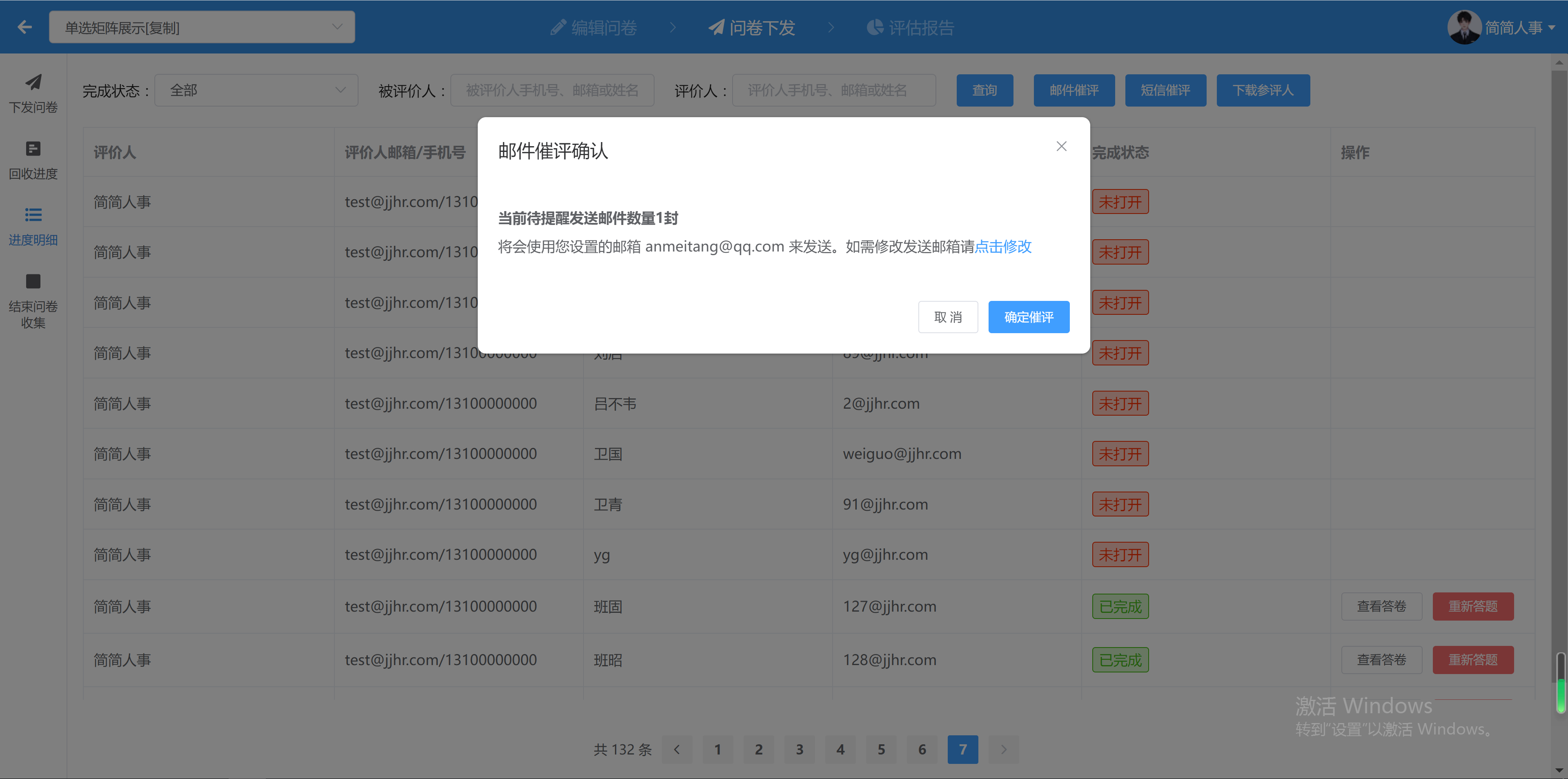The image size is (1568, 779).
Task: Click the email 128@jjhr.com
Action: [x=889, y=660]
